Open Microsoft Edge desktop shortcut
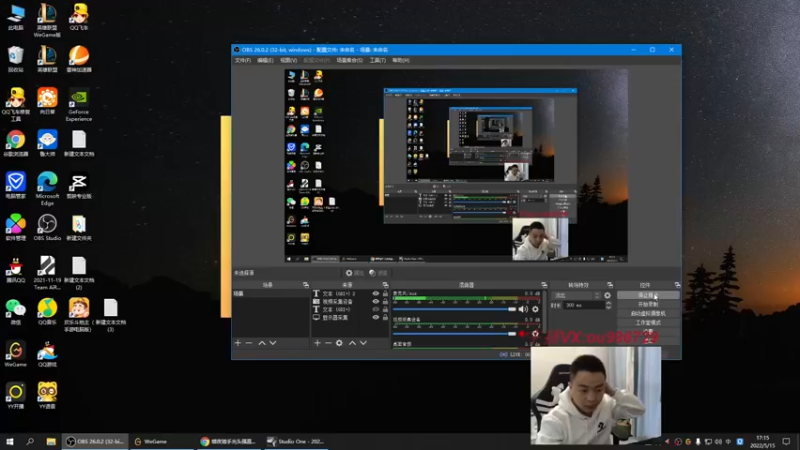 point(47,189)
